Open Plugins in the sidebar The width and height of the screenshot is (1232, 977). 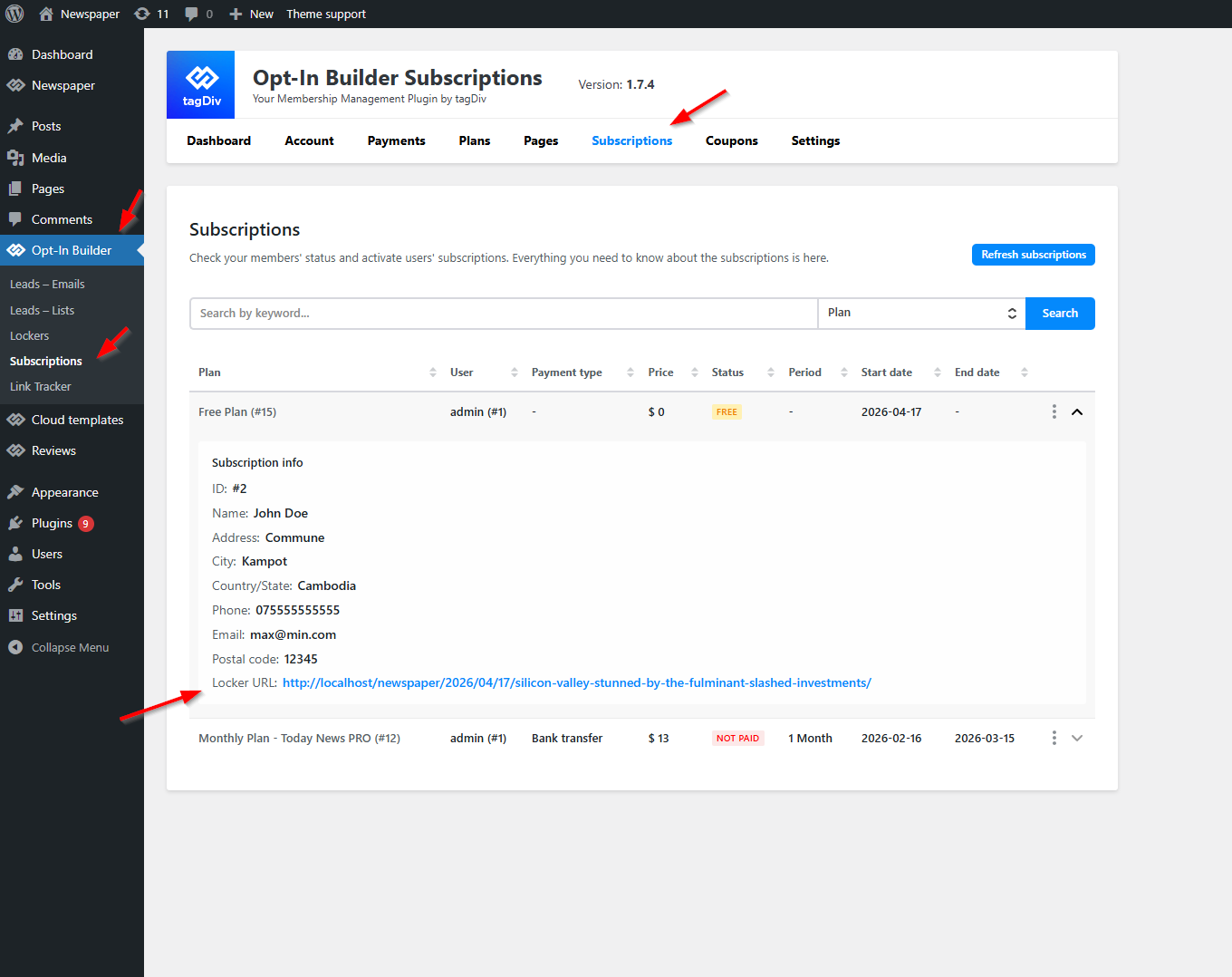[52, 523]
